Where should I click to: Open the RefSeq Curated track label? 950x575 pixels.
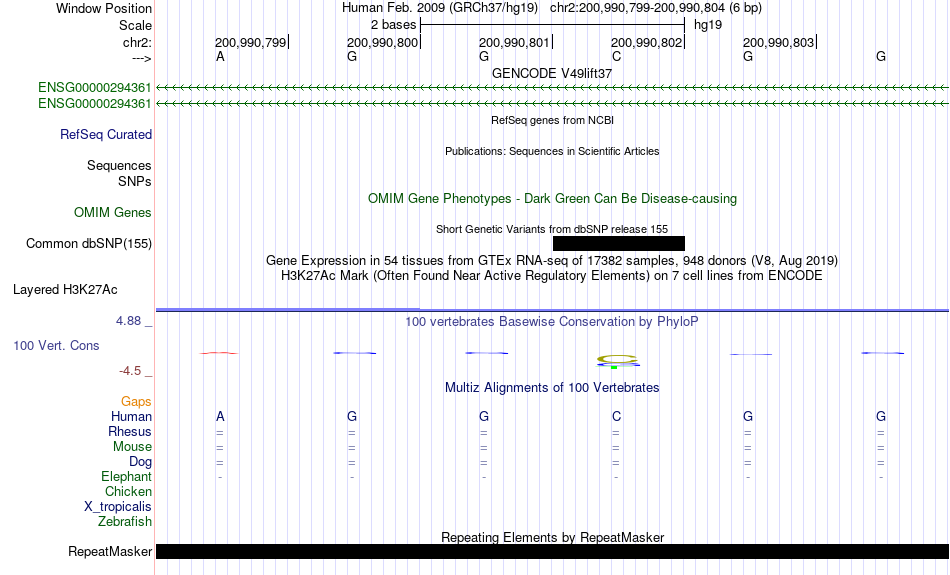click(x=106, y=135)
